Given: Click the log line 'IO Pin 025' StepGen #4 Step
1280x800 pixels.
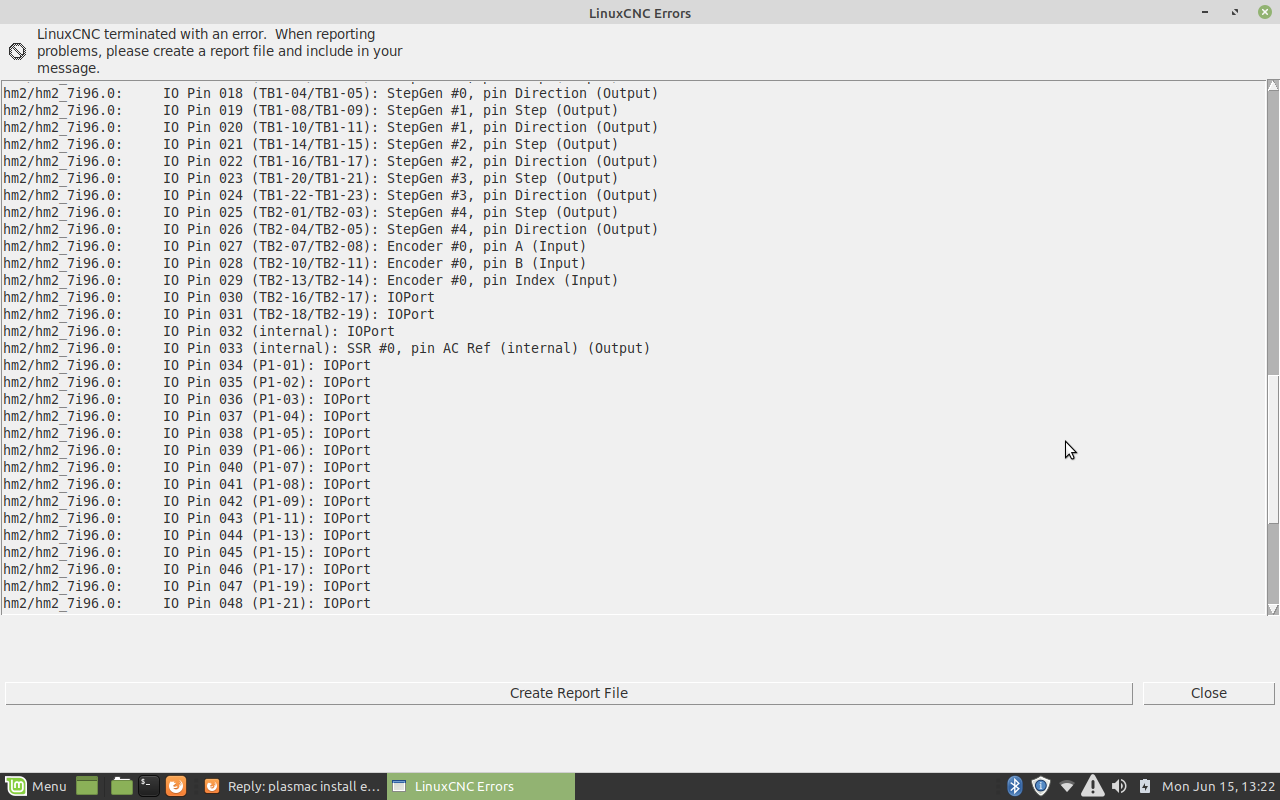Looking at the screenshot, I should (311, 212).
